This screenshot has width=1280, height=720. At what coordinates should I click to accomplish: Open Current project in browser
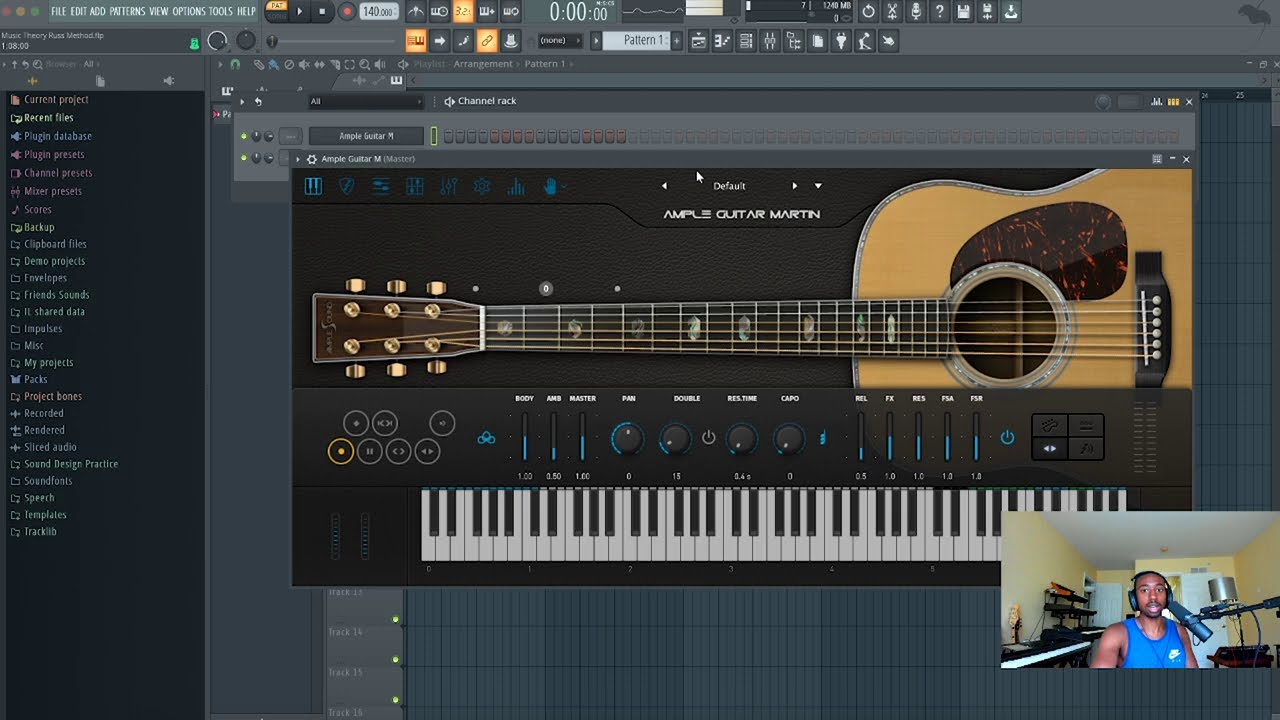pyautogui.click(x=56, y=100)
